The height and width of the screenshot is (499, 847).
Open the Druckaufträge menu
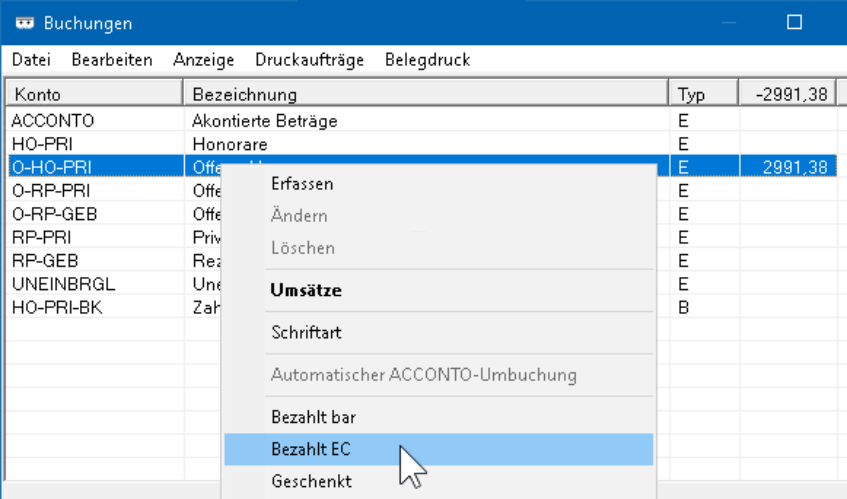[x=310, y=59]
